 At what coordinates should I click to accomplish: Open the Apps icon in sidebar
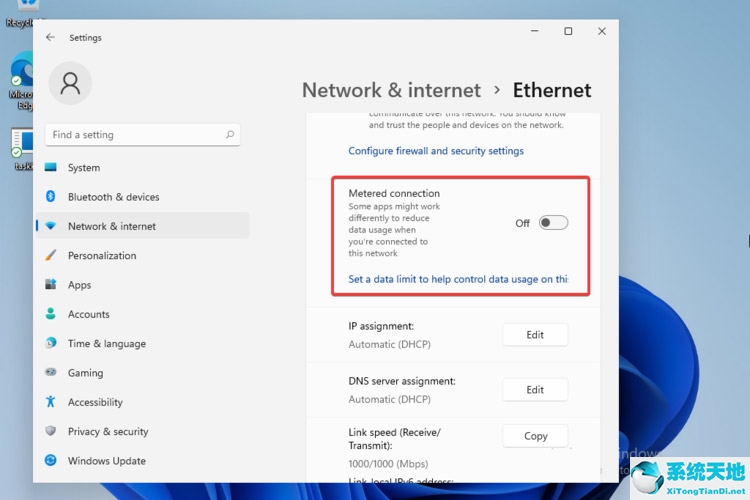(51, 285)
